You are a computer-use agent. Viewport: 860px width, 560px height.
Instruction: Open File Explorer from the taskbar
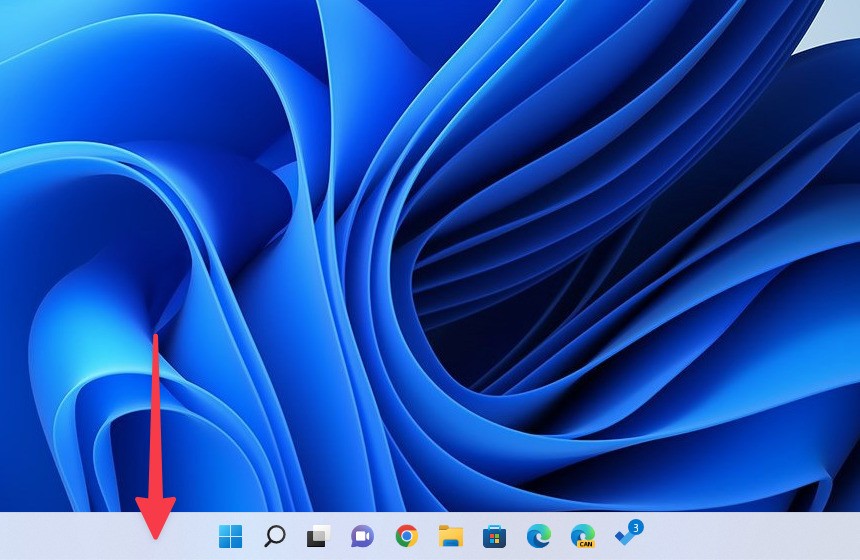pos(450,536)
